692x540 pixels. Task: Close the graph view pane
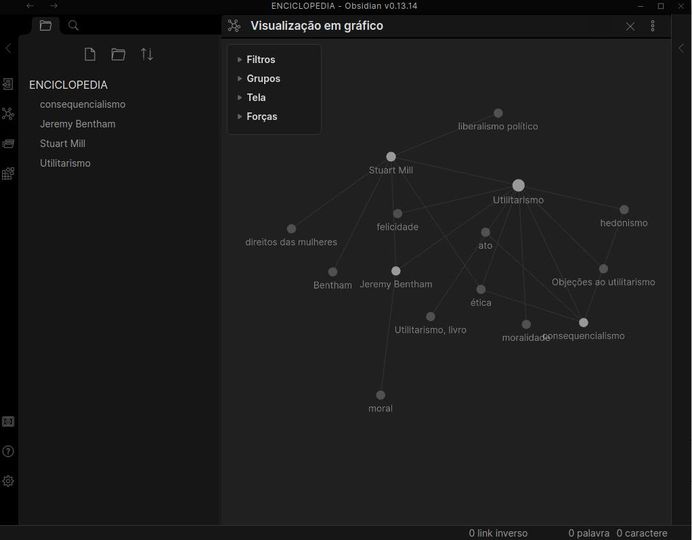point(630,26)
